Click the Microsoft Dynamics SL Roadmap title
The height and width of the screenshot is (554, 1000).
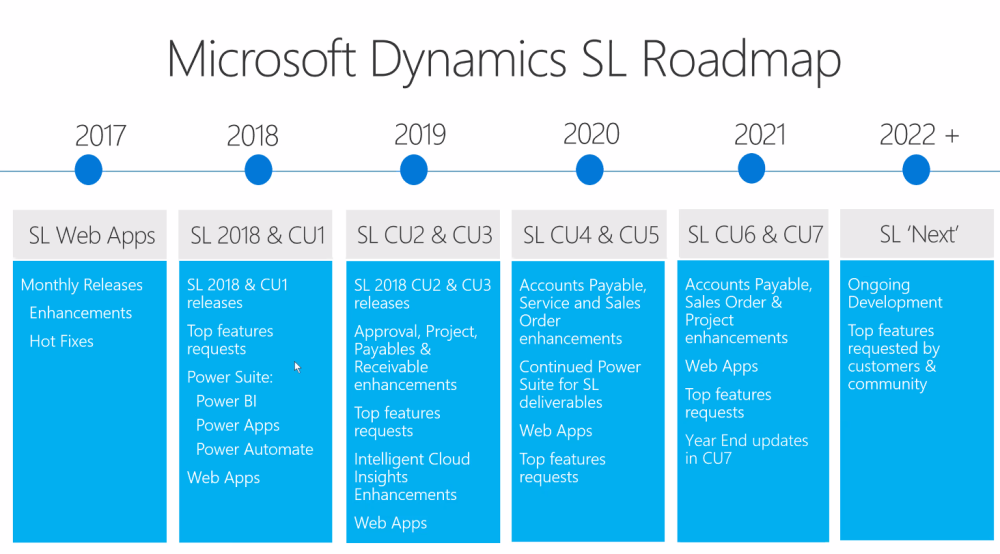coord(503,60)
